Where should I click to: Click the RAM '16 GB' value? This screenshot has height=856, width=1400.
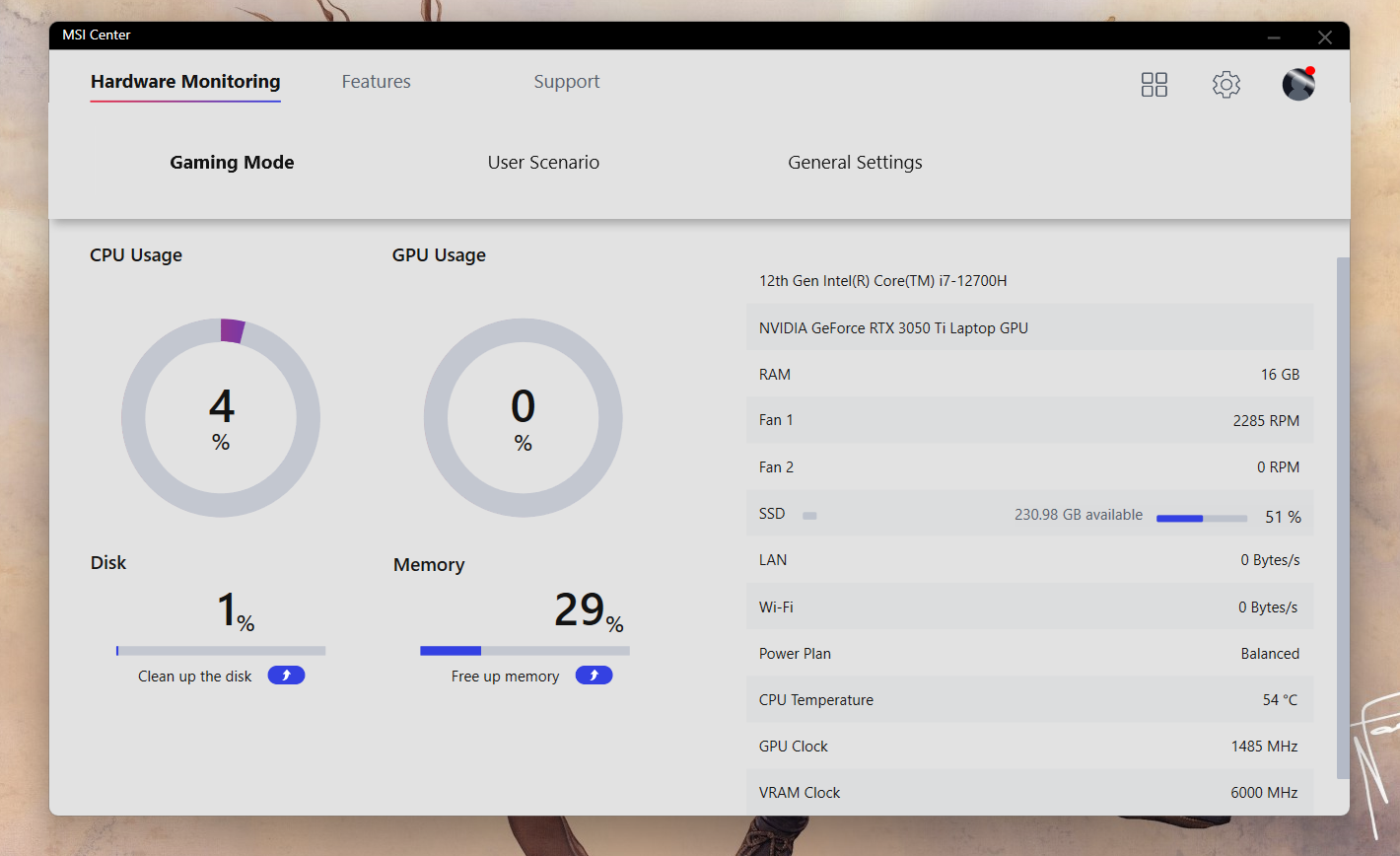(x=1281, y=375)
